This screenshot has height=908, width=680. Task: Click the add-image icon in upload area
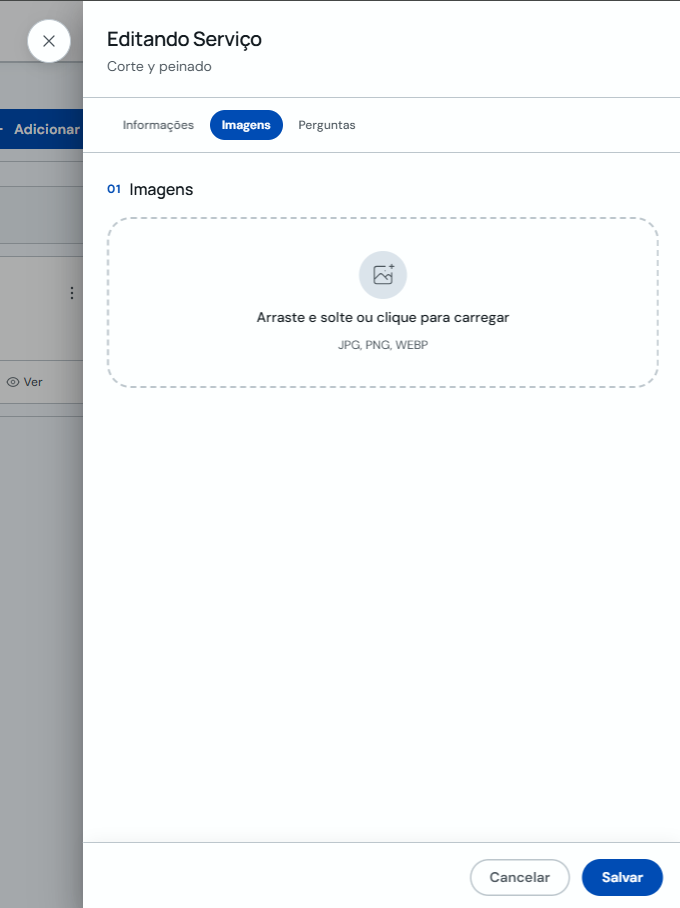383,275
